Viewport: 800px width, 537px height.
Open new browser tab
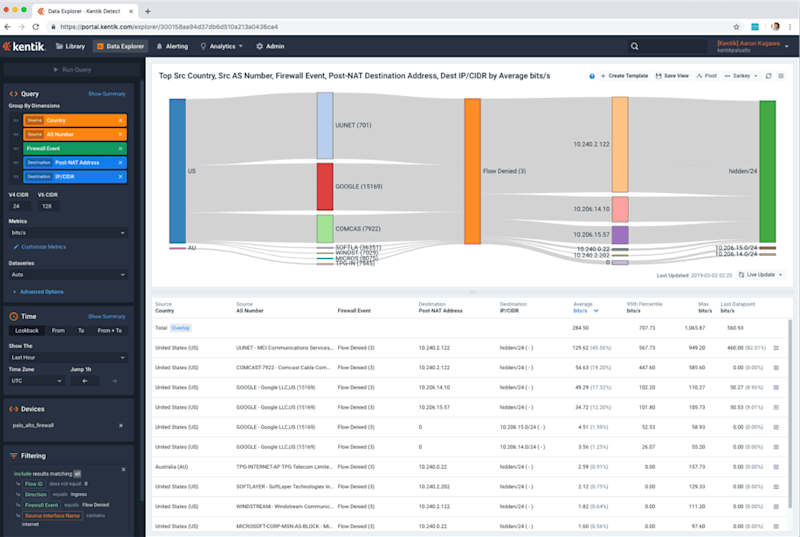tap(147, 11)
